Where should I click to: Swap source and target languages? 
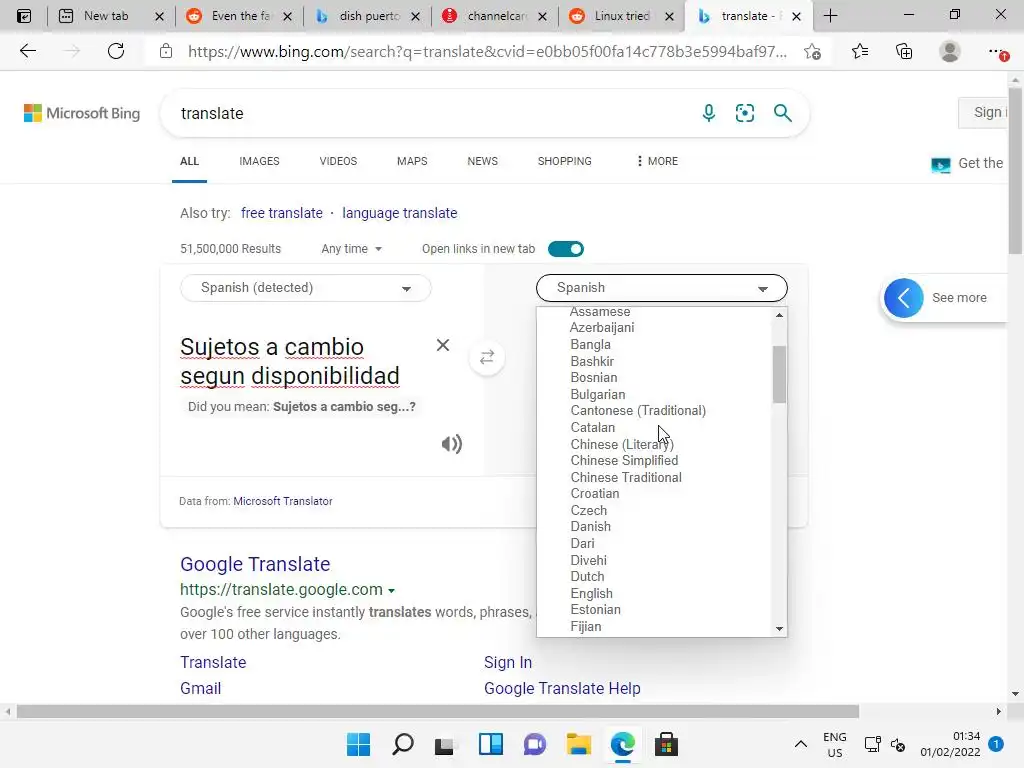[x=487, y=357]
